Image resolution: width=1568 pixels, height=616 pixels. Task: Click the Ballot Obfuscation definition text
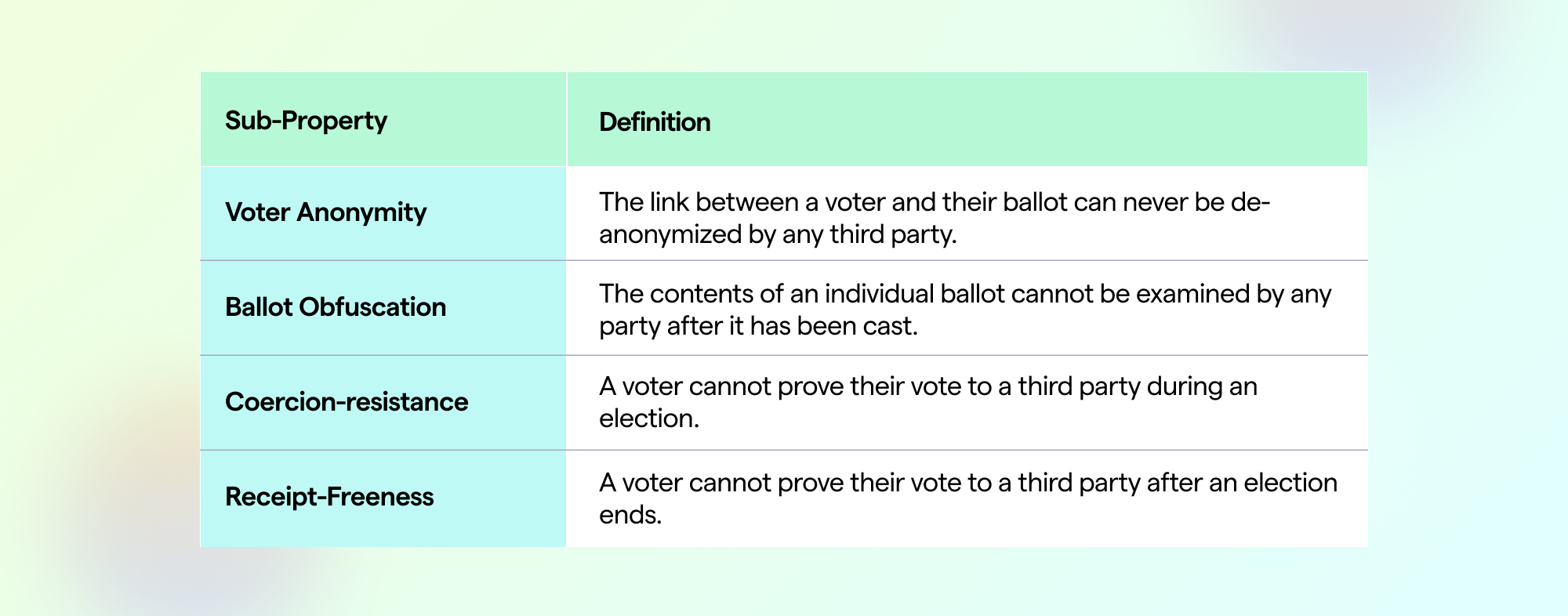click(965, 310)
